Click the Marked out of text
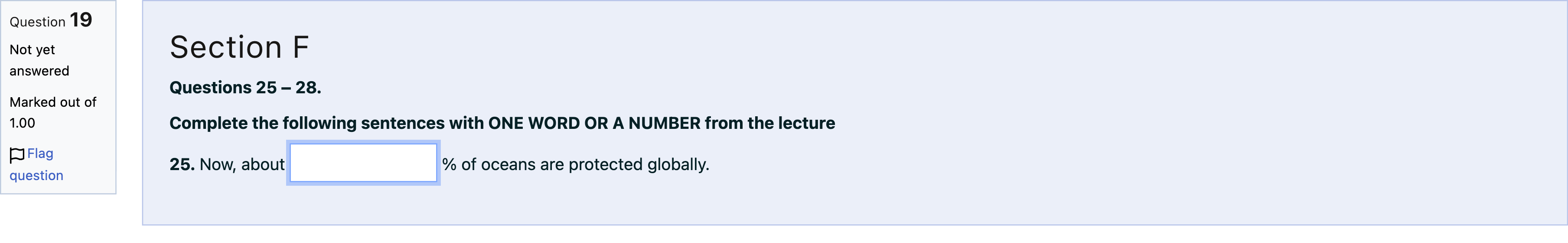Viewport: 1568px width, 243px height. click(53, 102)
